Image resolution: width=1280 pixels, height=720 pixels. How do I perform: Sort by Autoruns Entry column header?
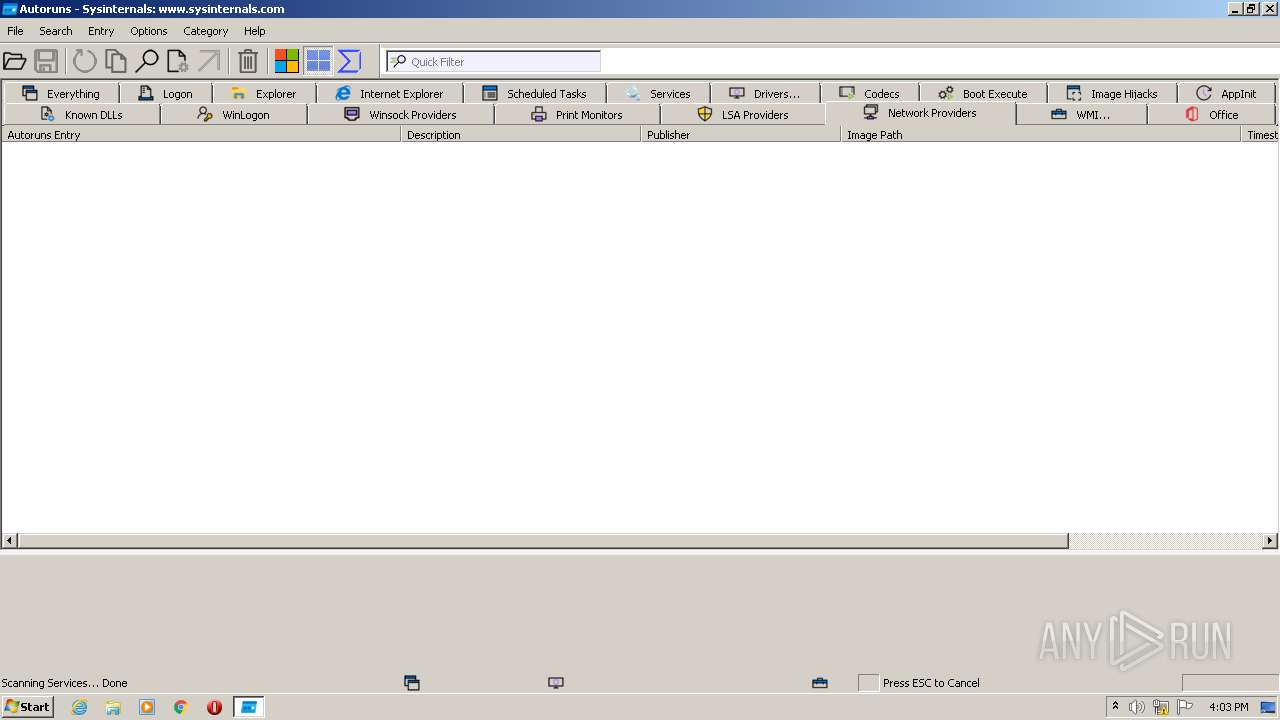(x=201, y=134)
